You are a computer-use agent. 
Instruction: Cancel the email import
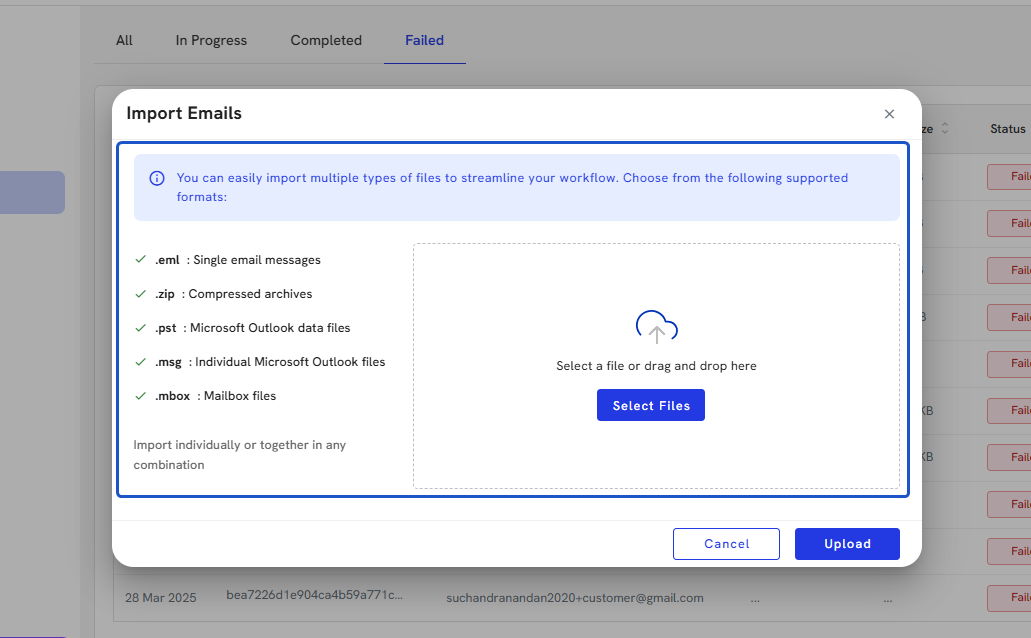click(726, 544)
